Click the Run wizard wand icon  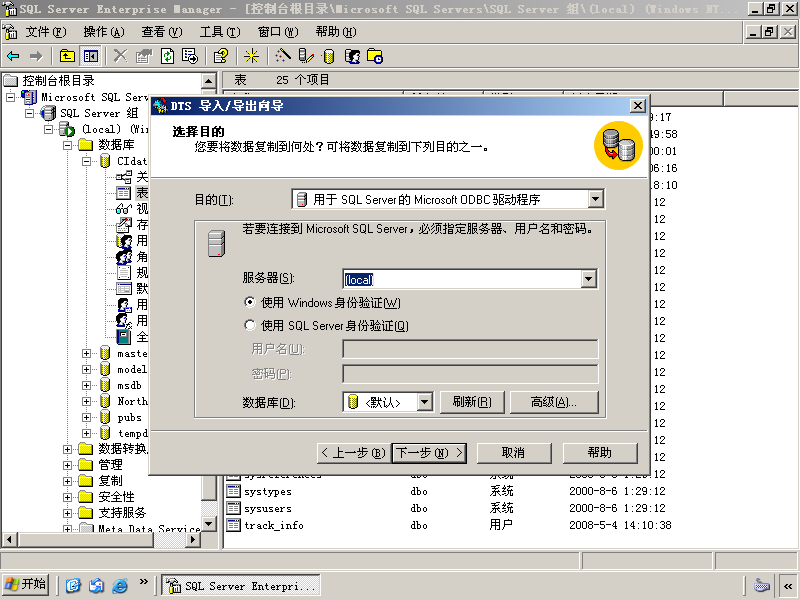click(x=283, y=56)
